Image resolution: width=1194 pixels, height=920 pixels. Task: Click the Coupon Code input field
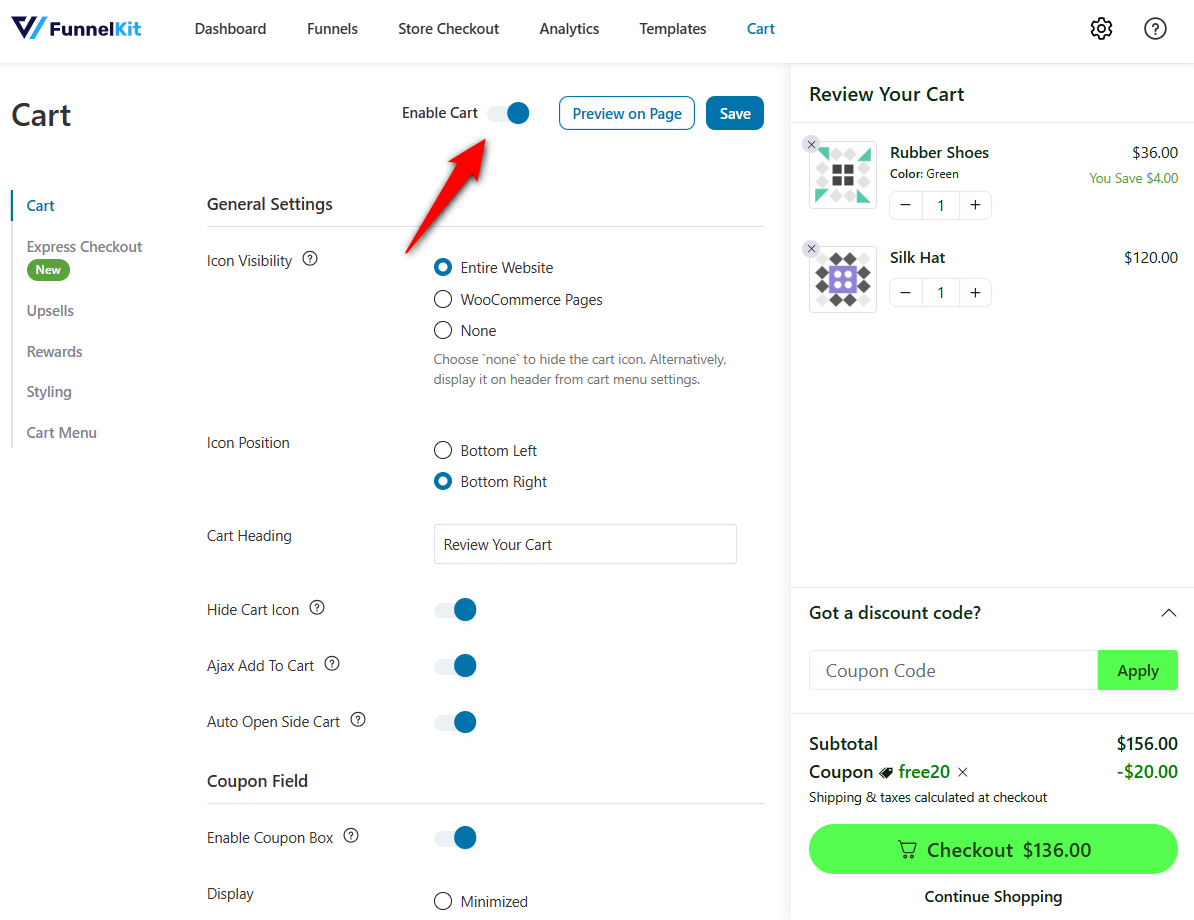point(953,671)
